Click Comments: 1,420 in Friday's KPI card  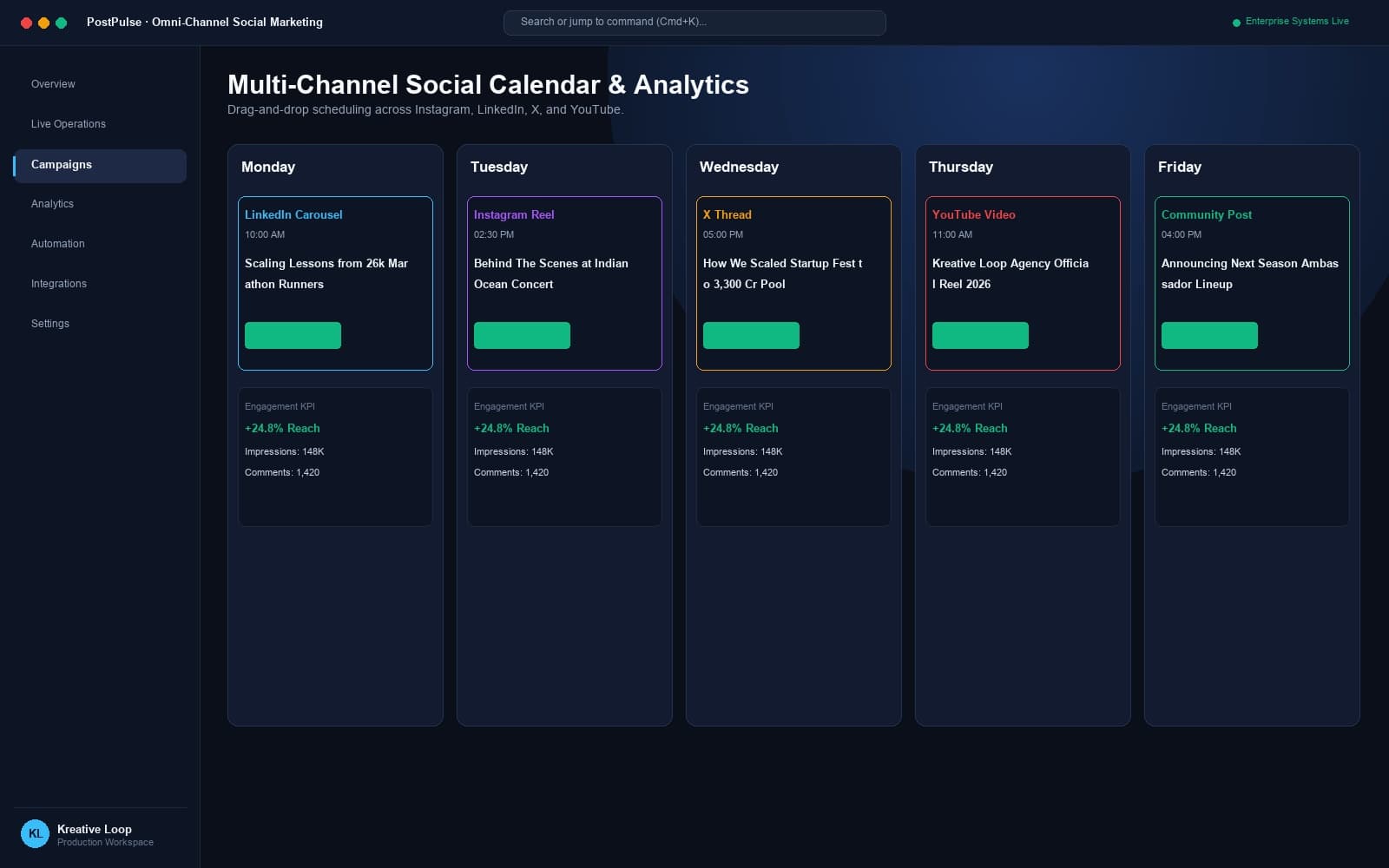(1199, 472)
